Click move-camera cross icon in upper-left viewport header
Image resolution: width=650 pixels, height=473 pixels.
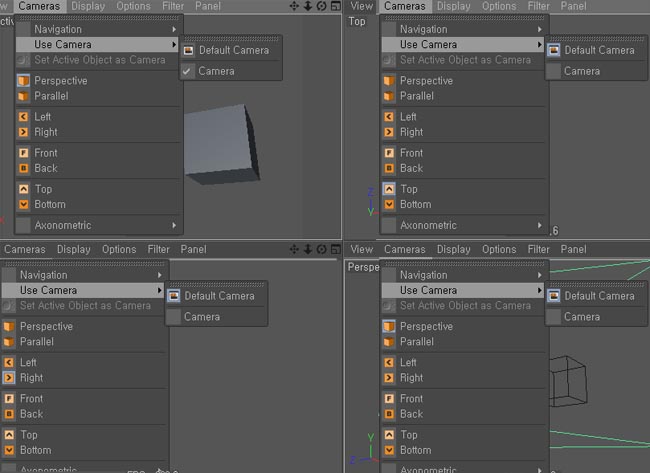pyautogui.click(x=294, y=6)
